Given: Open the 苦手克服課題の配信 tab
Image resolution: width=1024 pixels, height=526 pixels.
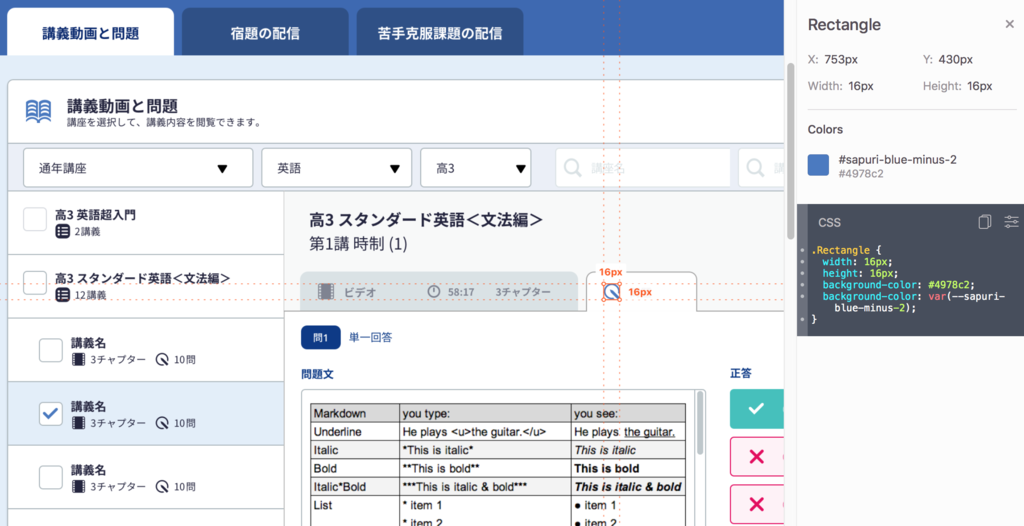Looking at the screenshot, I should [x=440, y=33].
